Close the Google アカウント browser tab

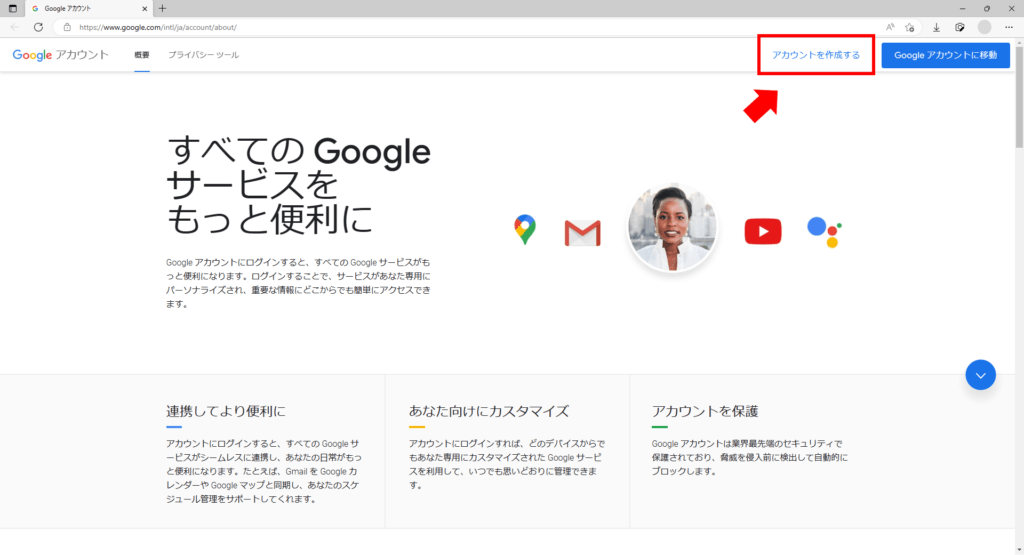click(144, 8)
